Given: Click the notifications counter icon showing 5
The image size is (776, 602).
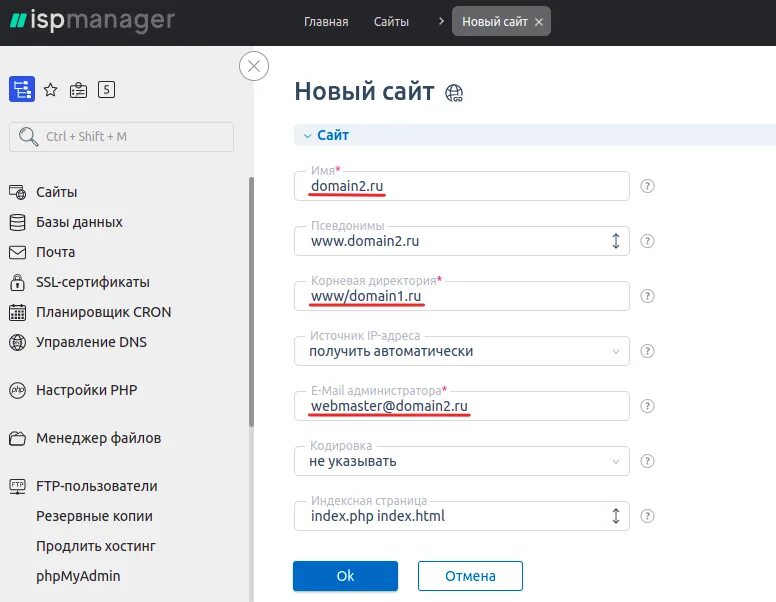Looking at the screenshot, I should (106, 90).
